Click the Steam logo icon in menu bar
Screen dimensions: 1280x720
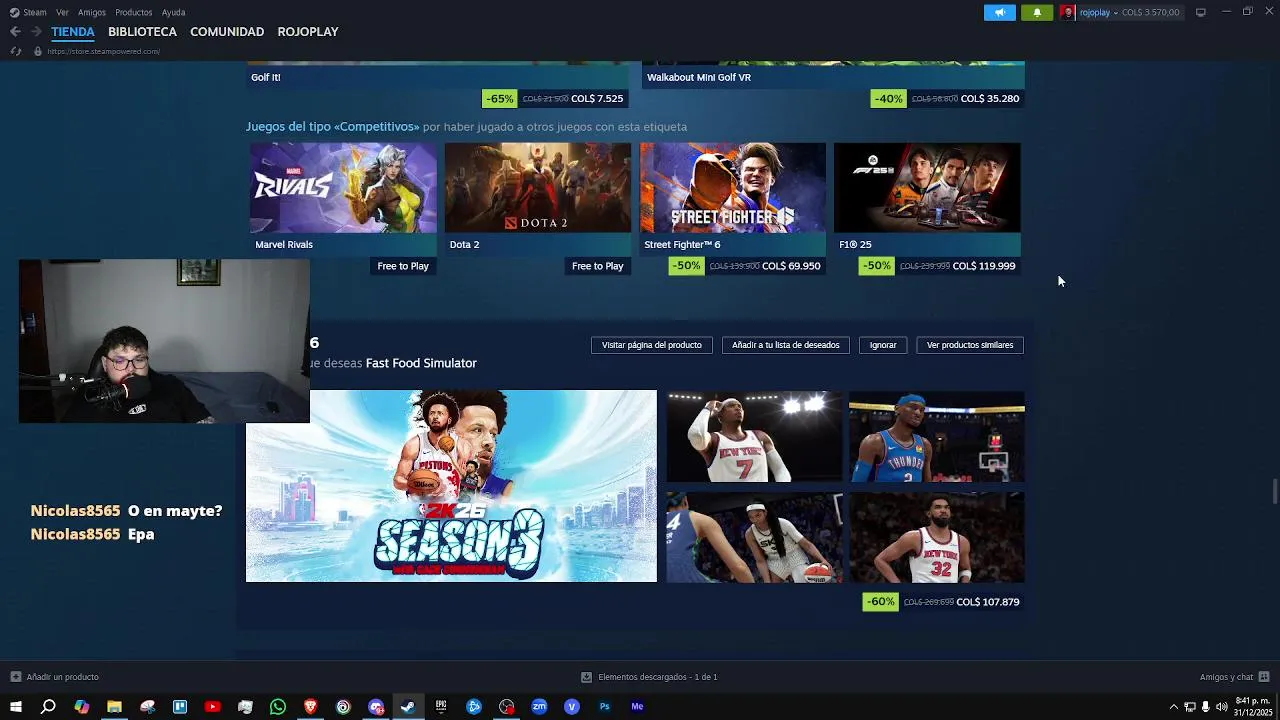click(x=14, y=12)
